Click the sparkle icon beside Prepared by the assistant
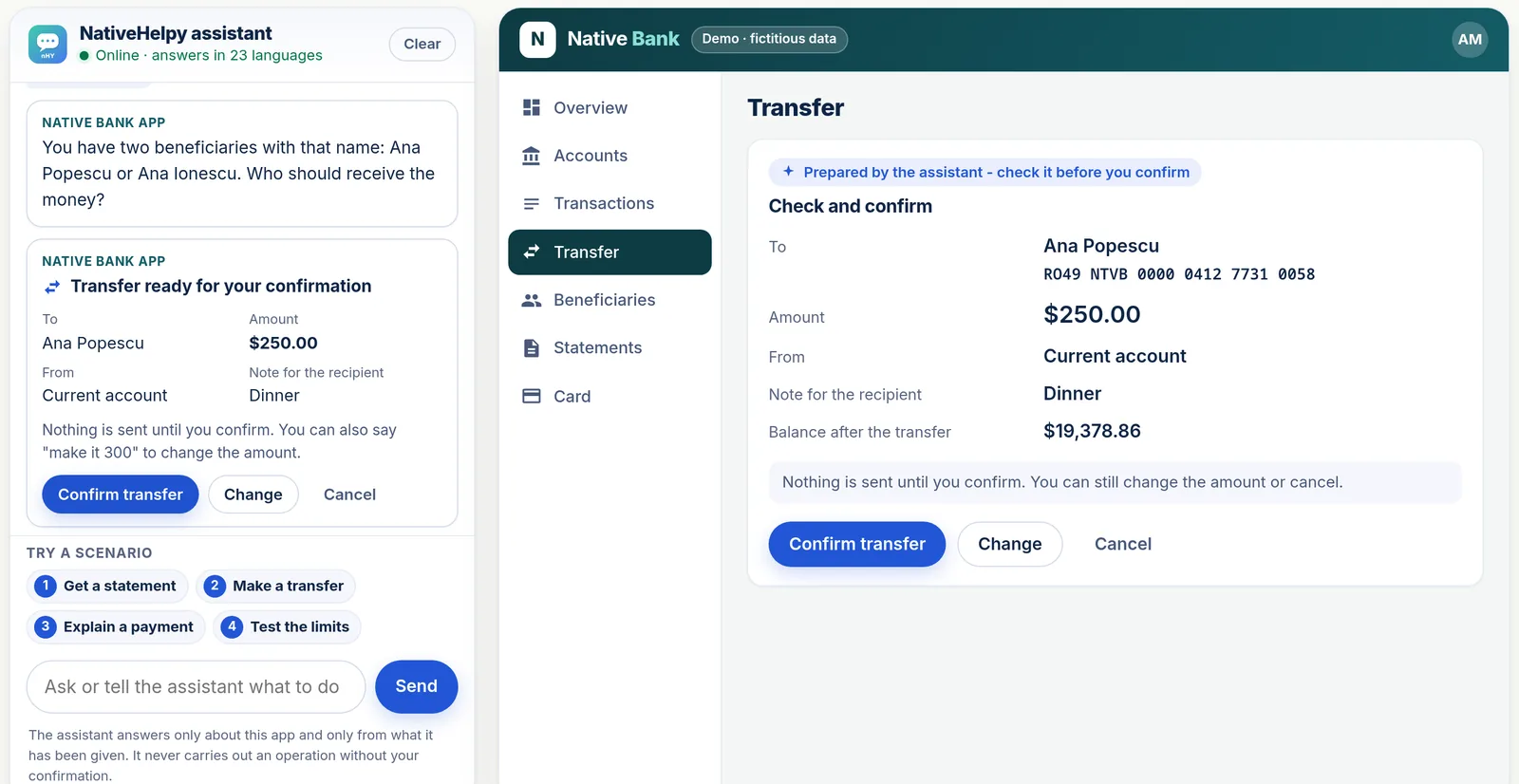 [x=788, y=172]
